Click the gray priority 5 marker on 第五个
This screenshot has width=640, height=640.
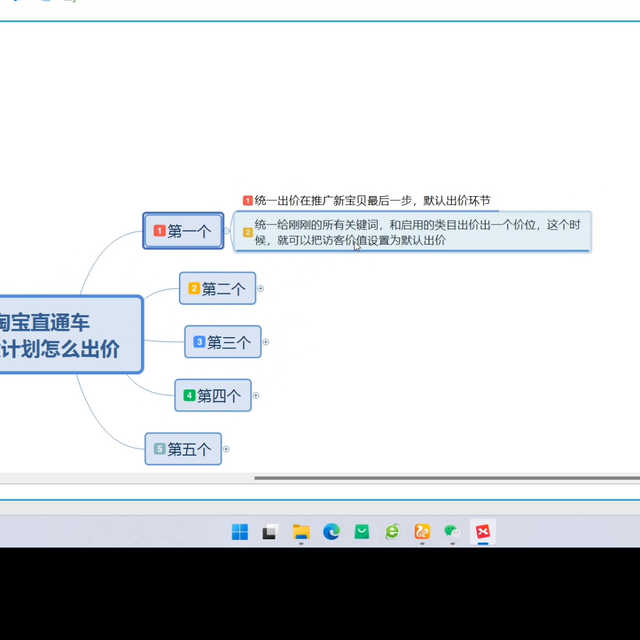point(160,449)
